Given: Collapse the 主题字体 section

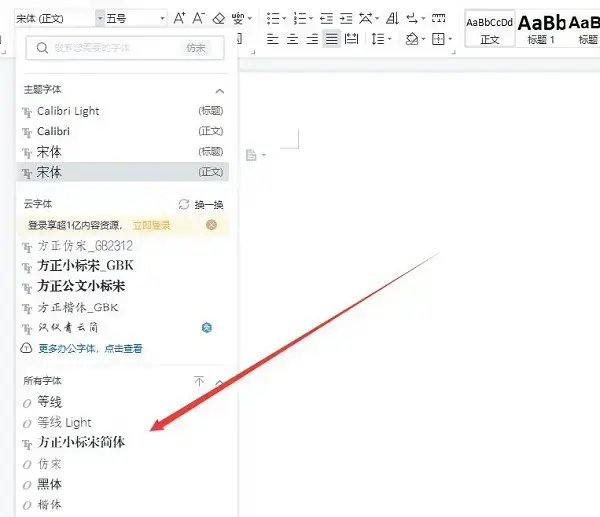Looking at the screenshot, I should click(220, 91).
